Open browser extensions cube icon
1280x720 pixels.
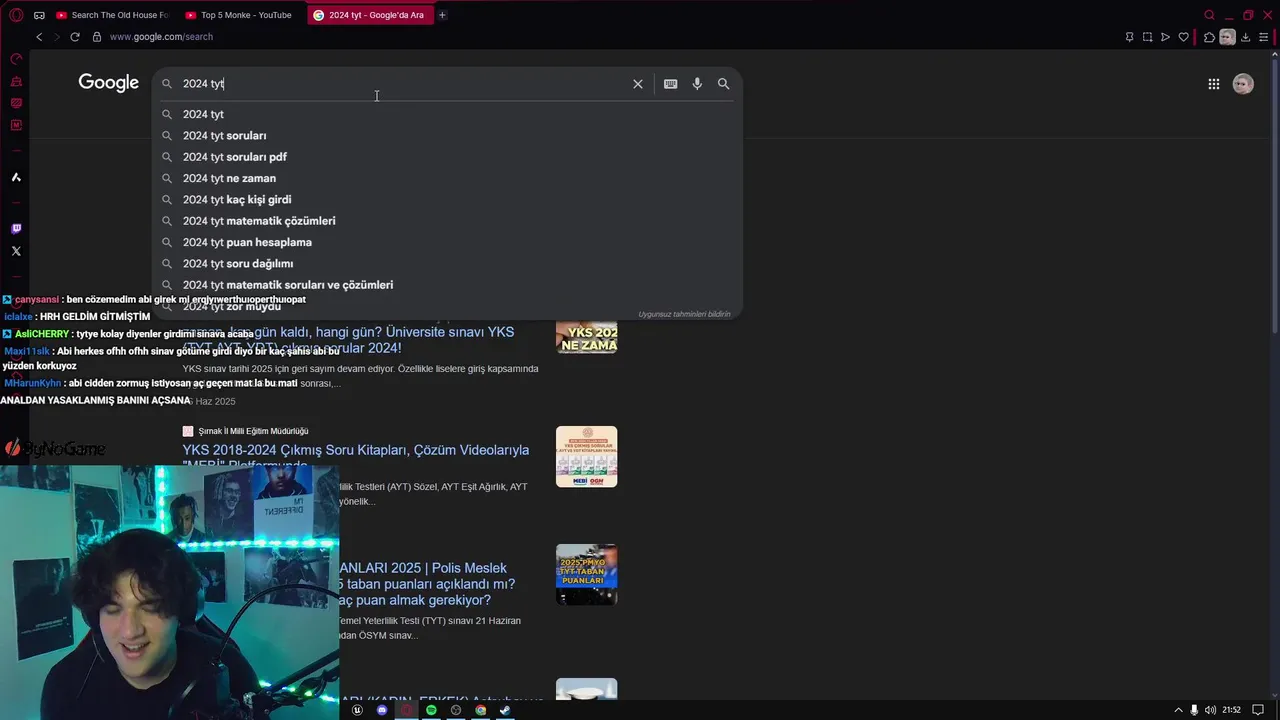coord(1209,37)
